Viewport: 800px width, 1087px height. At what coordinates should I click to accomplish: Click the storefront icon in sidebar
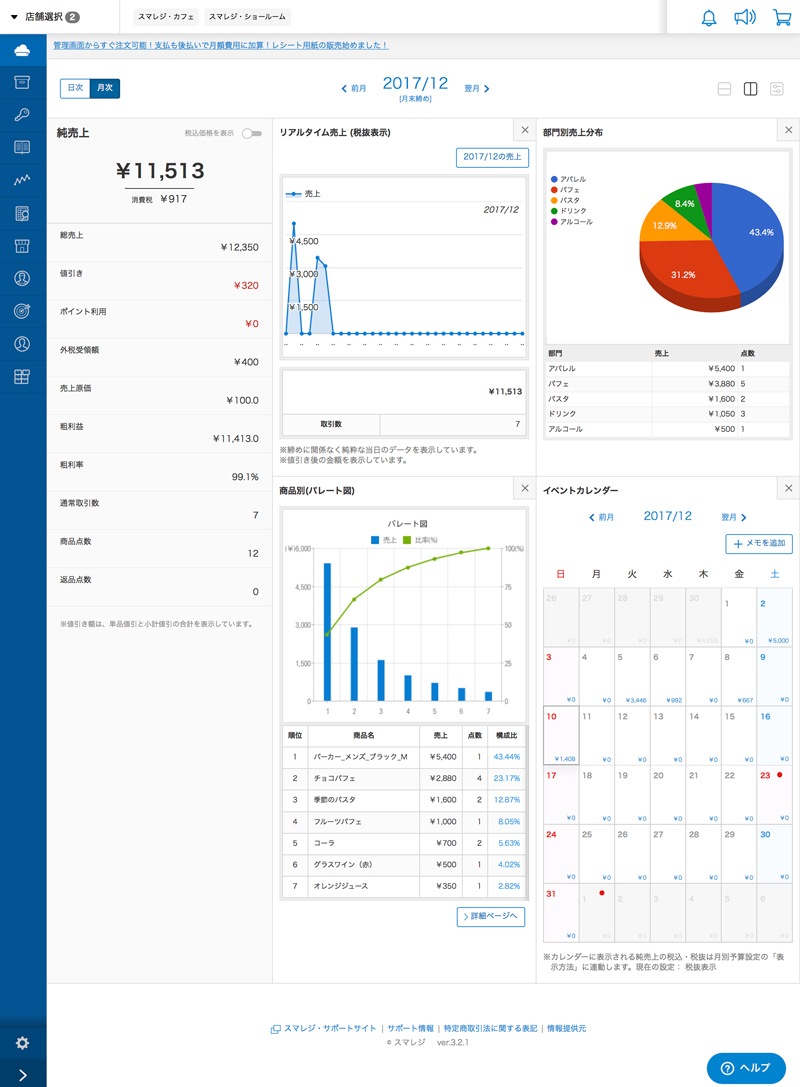[22, 246]
